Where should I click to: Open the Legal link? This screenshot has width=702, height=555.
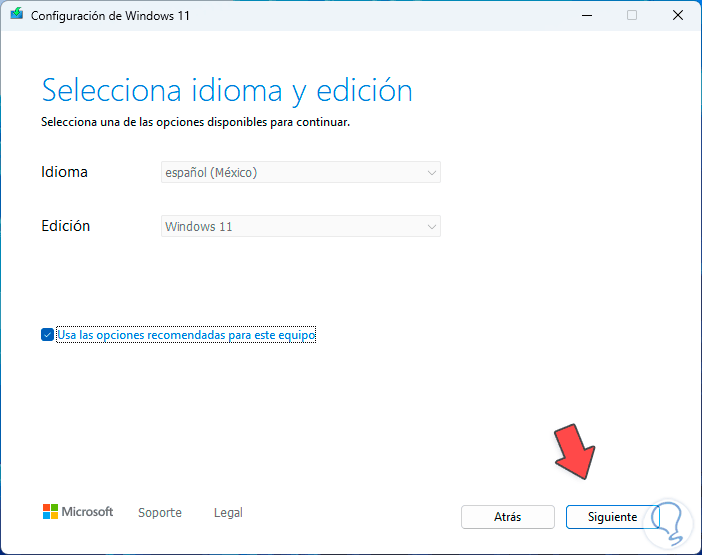(228, 512)
